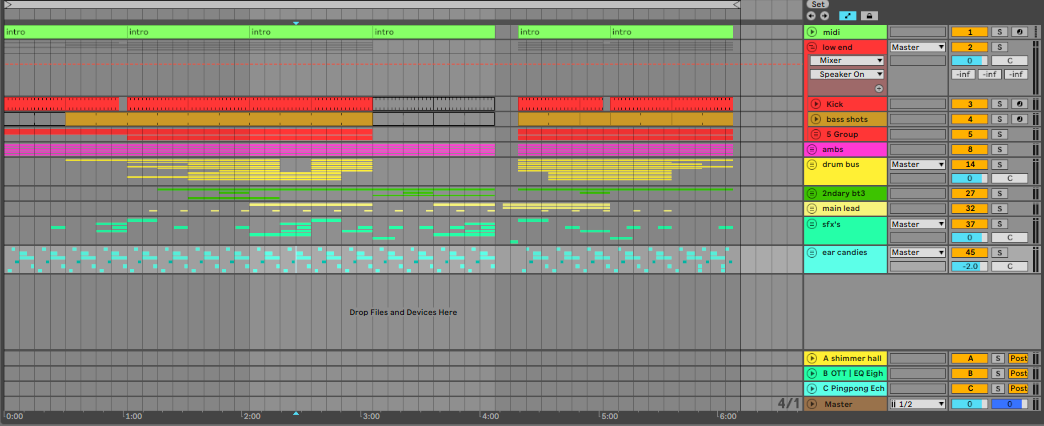Click the Set locator button
The height and width of the screenshot is (426, 1044).
coord(818,4)
